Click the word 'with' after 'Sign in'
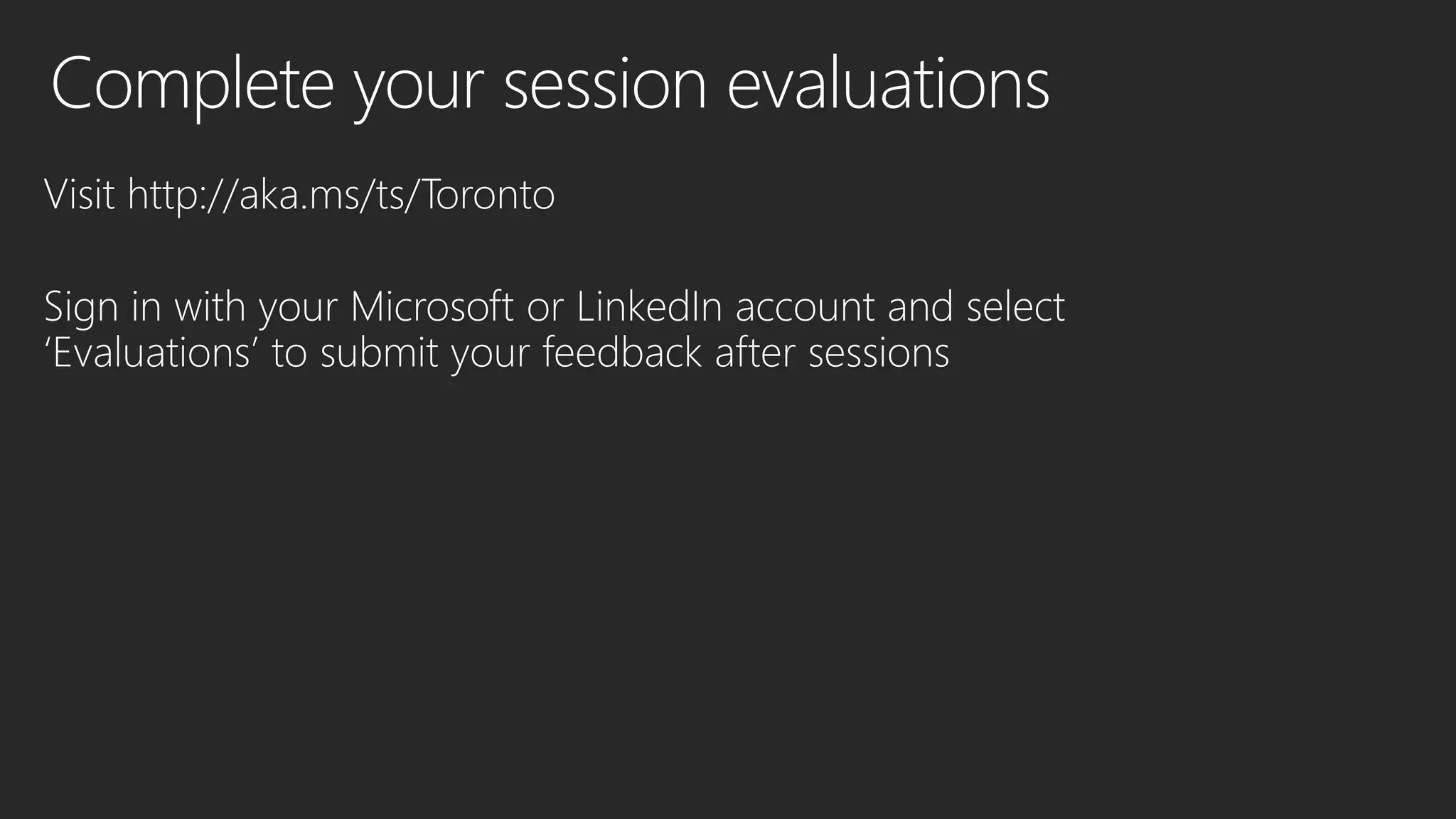The height and width of the screenshot is (819, 1456). 210,306
